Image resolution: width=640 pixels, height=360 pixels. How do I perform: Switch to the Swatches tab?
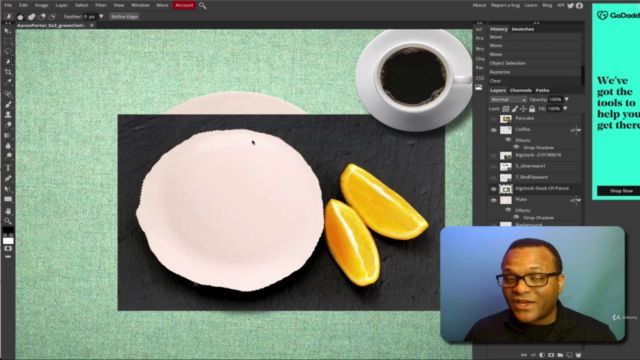tap(523, 29)
